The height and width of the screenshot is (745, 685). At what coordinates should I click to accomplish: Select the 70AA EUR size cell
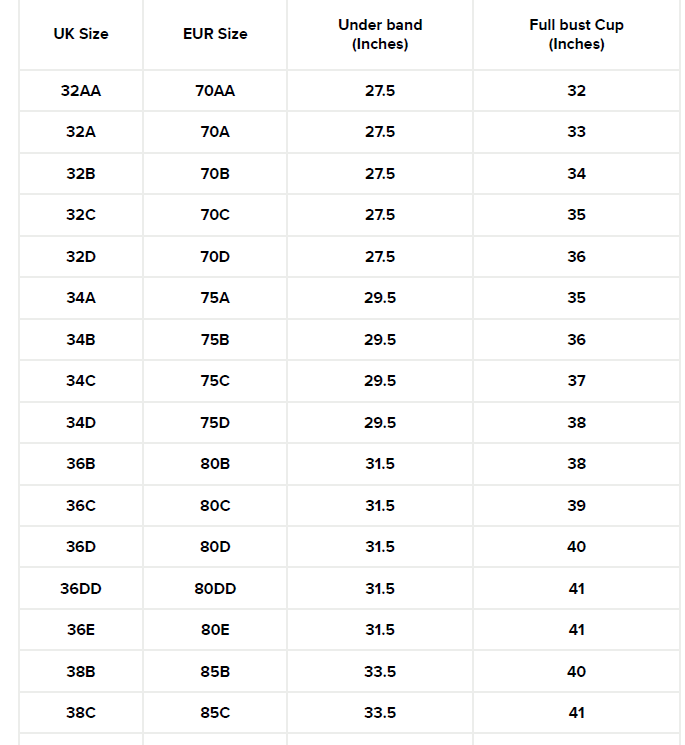point(215,91)
